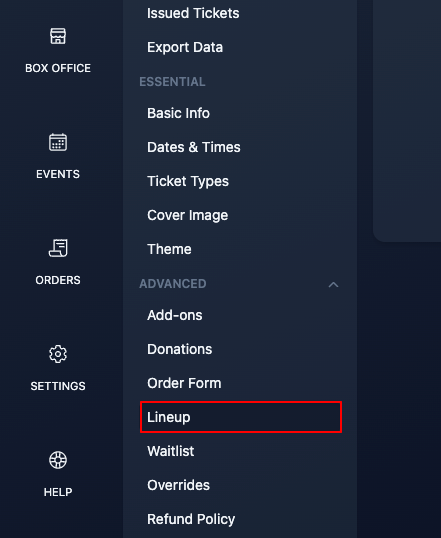Viewport: 441px width, 538px height.
Task: Open the Events calendar icon
Action: pyautogui.click(x=58, y=142)
